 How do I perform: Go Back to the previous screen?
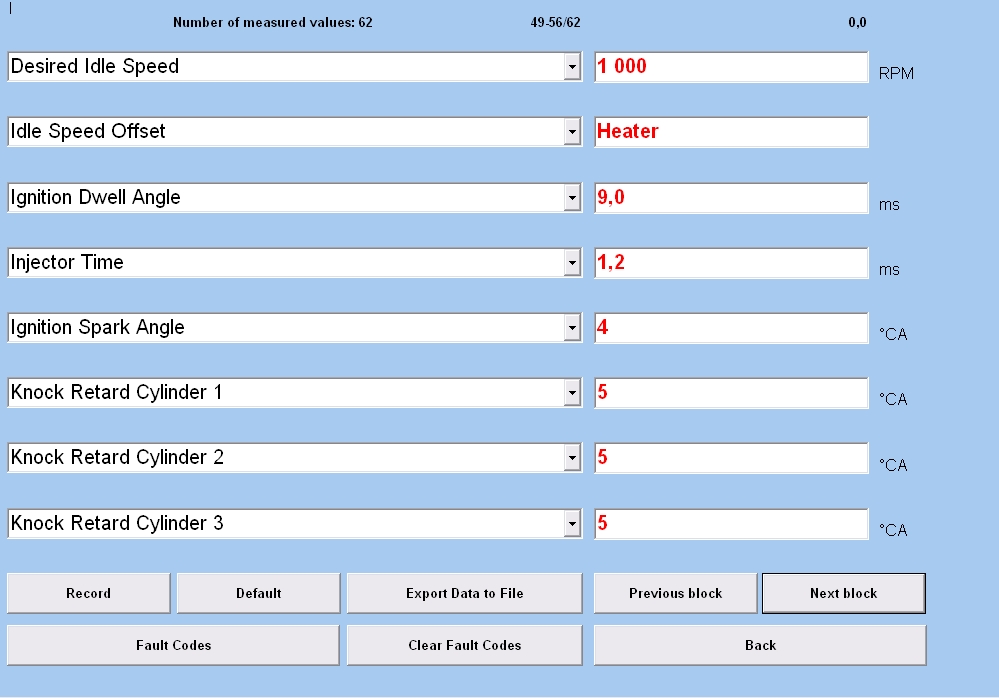pyautogui.click(x=760, y=646)
